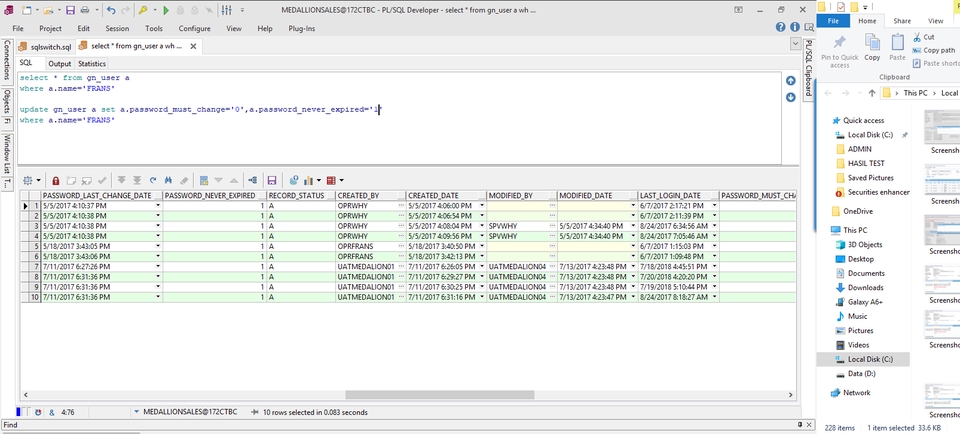Expand the quick access toolbar customize arrow

(242, 10)
